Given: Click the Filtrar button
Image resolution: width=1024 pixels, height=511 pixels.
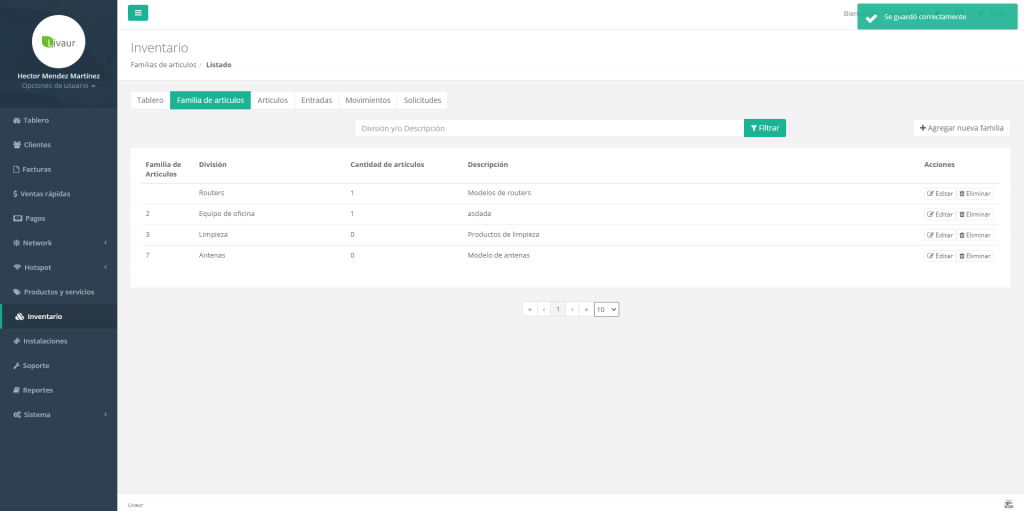Looking at the screenshot, I should point(765,128).
